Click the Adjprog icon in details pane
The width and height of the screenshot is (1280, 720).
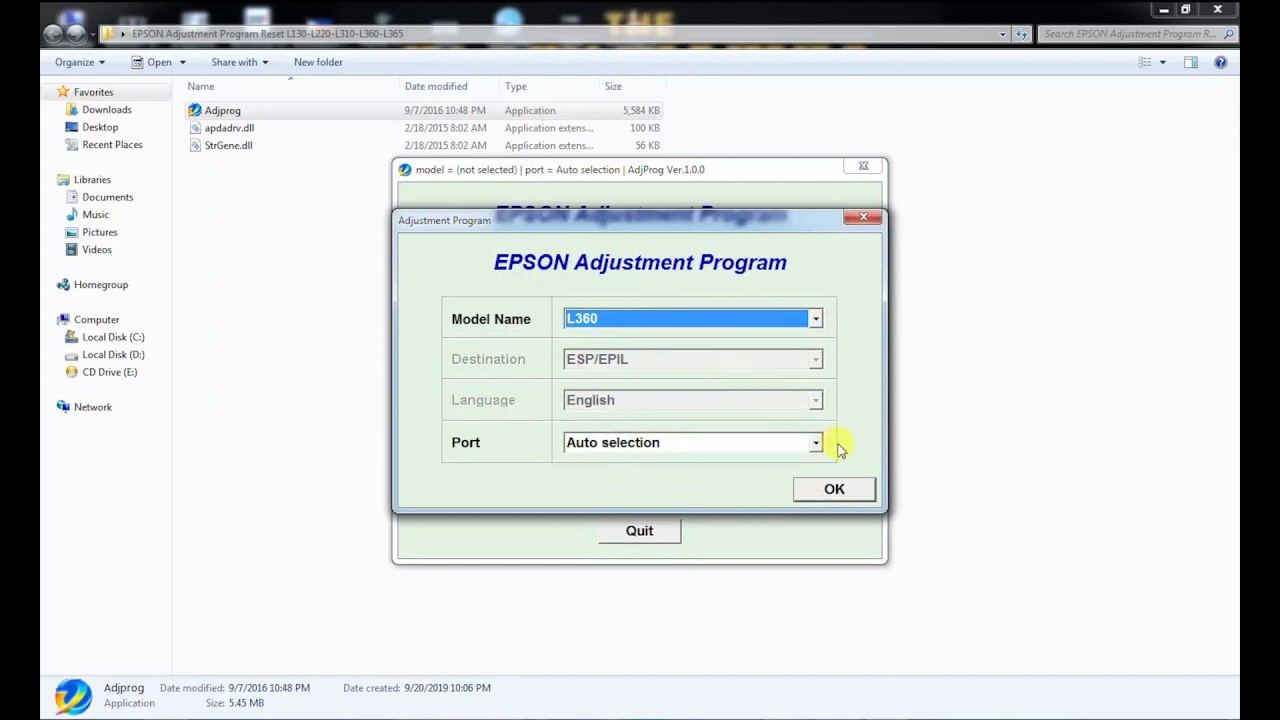(x=73, y=695)
